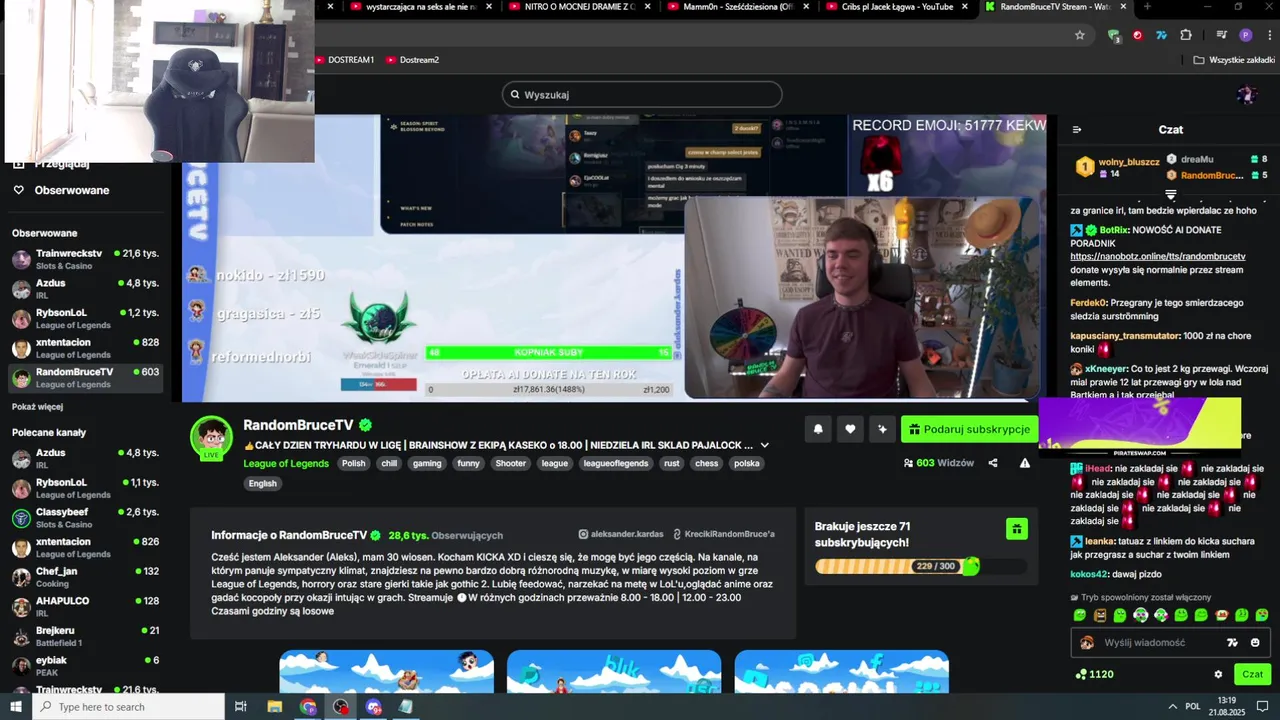
Task: Show hidden system tray icons arrow
Action: click(x=1172, y=707)
